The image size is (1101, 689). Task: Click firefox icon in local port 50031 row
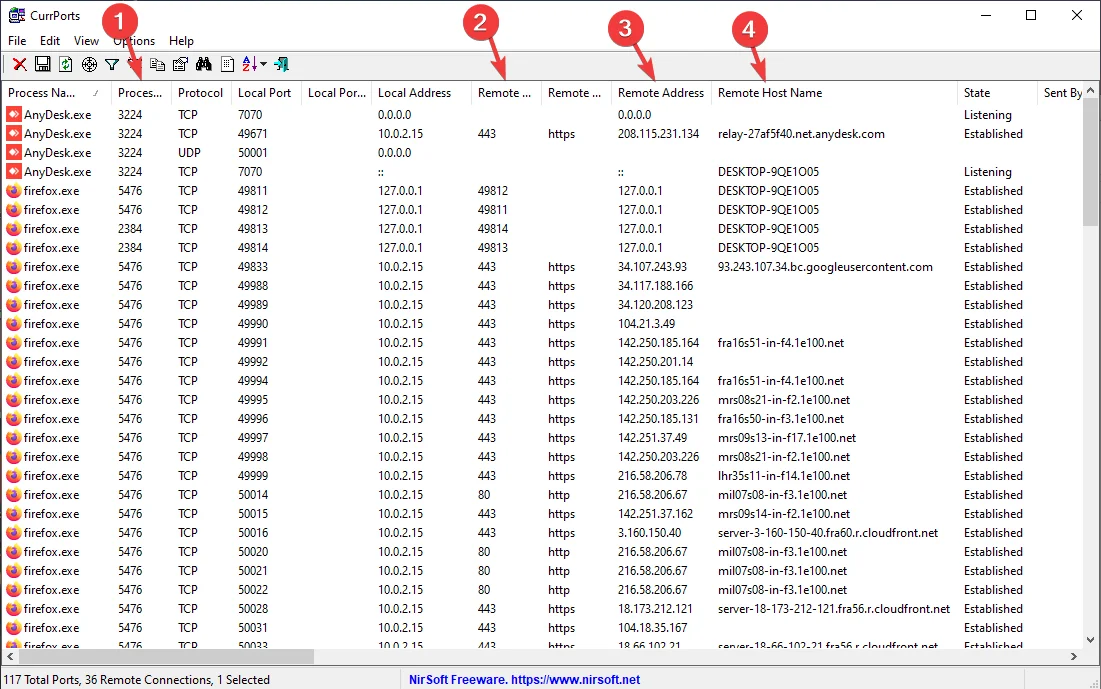[x=13, y=628]
